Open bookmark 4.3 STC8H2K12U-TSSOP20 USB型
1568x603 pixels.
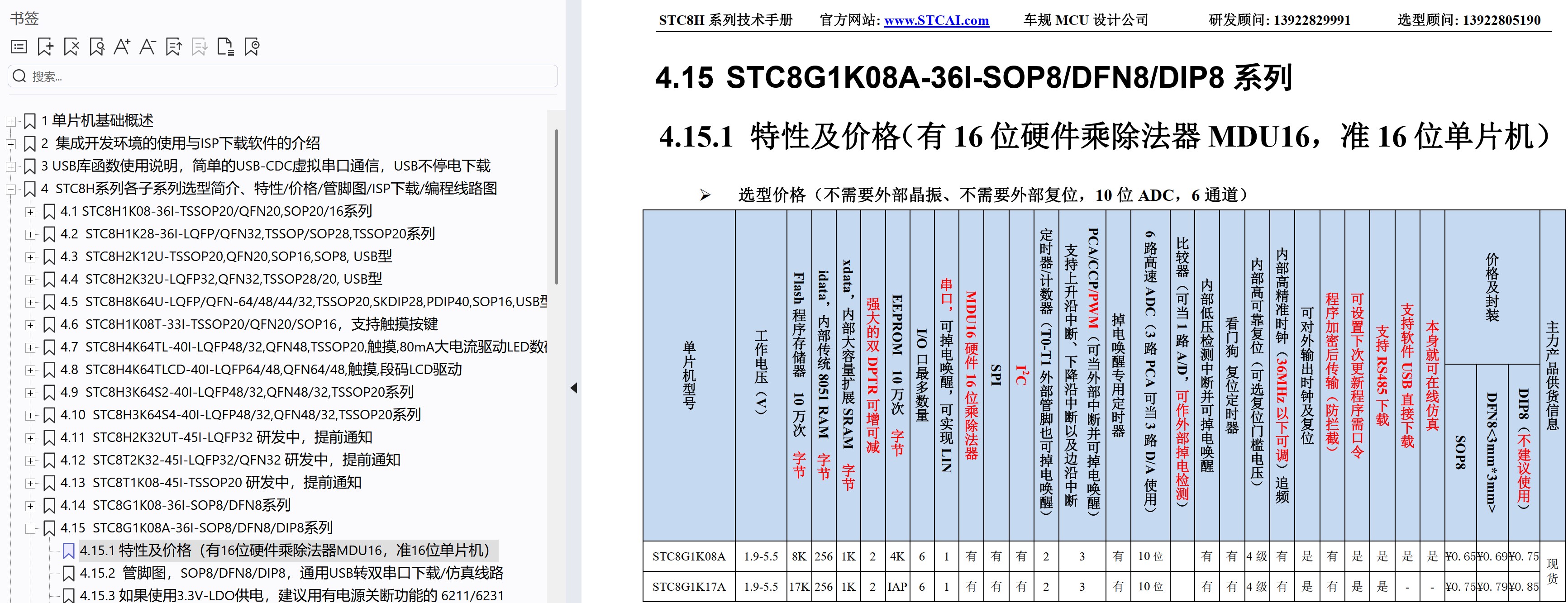[x=226, y=256]
